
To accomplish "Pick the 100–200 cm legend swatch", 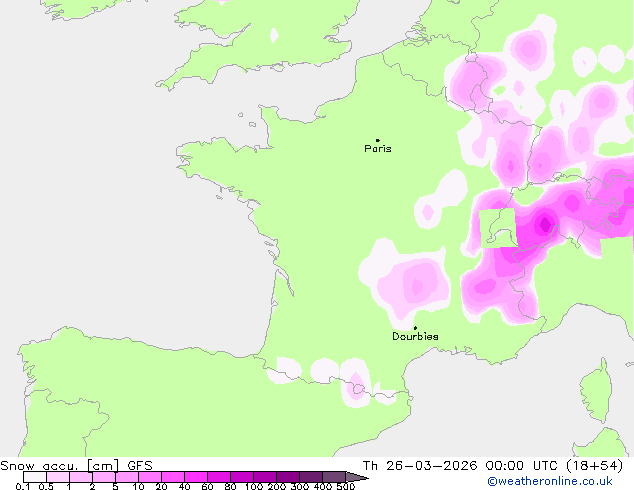I will [x=265, y=477].
